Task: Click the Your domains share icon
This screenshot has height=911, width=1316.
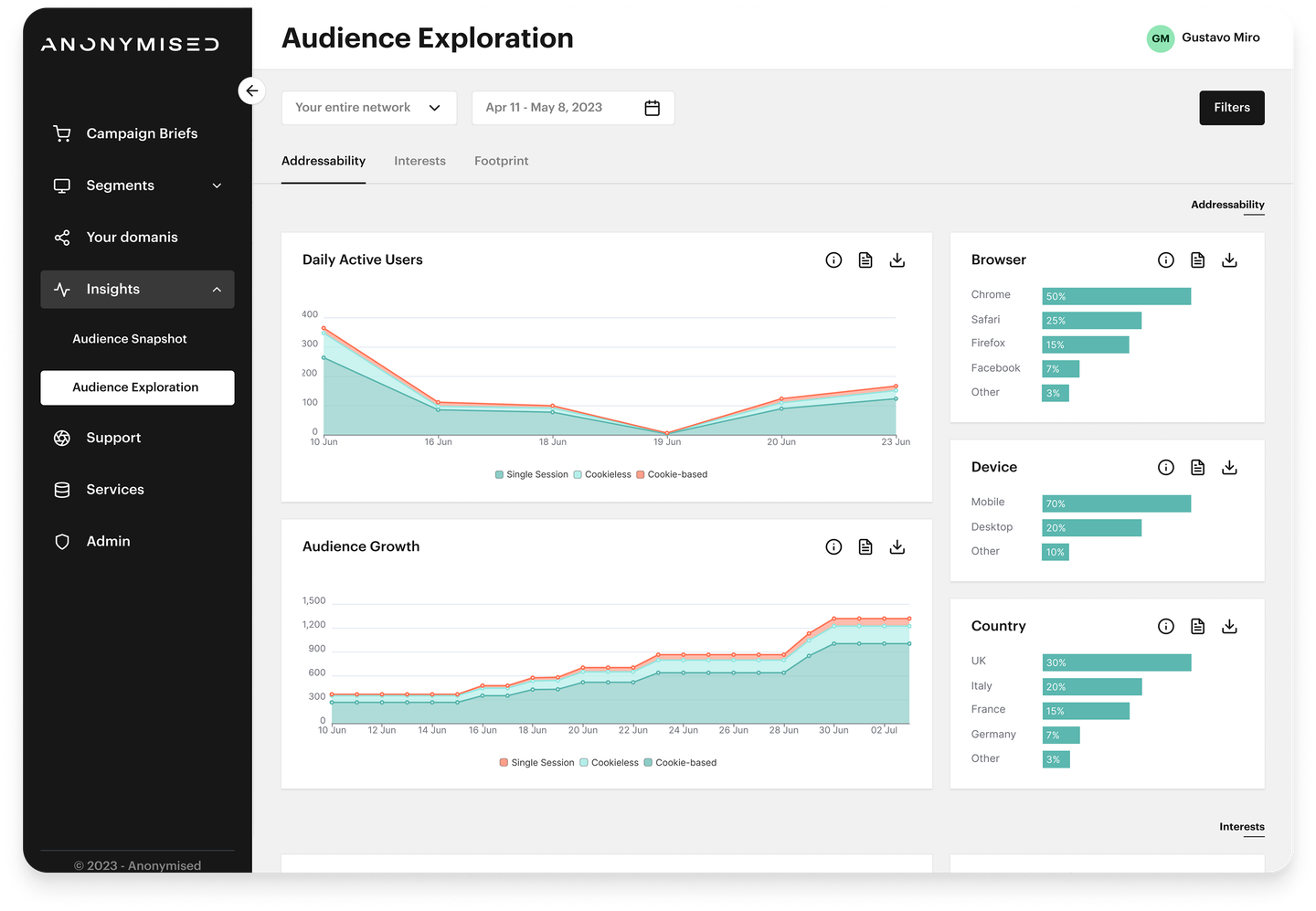Action: coord(62,238)
